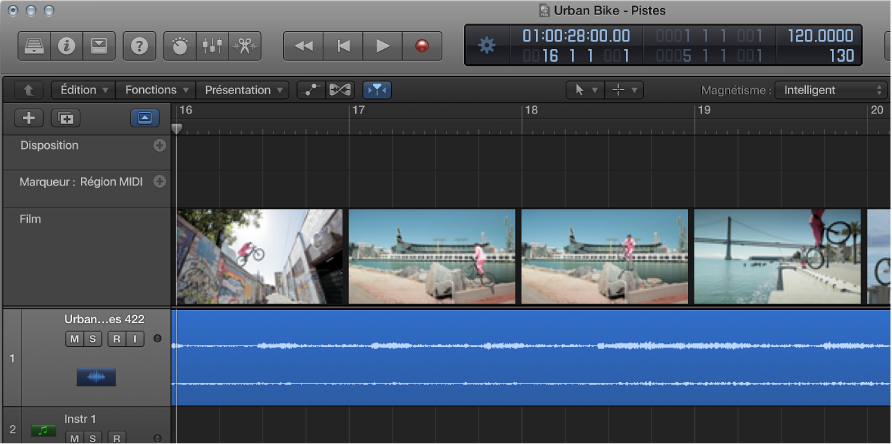892x444 pixels.
Task: Open the pointer tool selection dropdown
Action: click(x=584, y=90)
